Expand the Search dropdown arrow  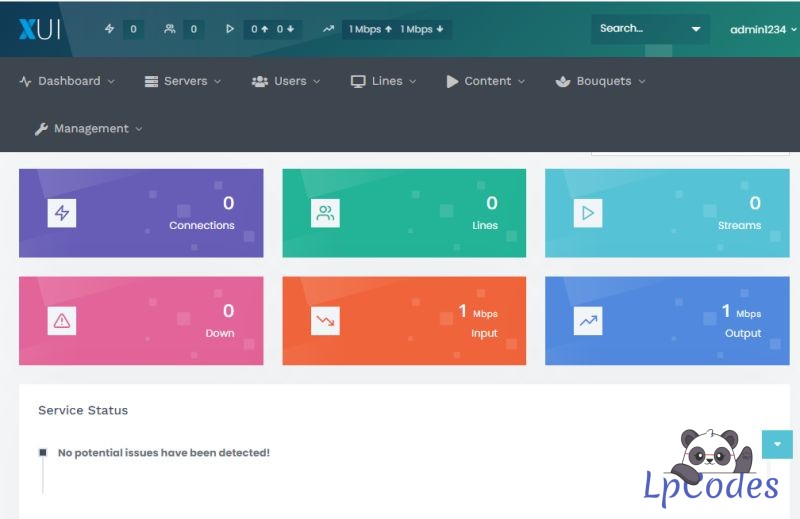tap(696, 29)
